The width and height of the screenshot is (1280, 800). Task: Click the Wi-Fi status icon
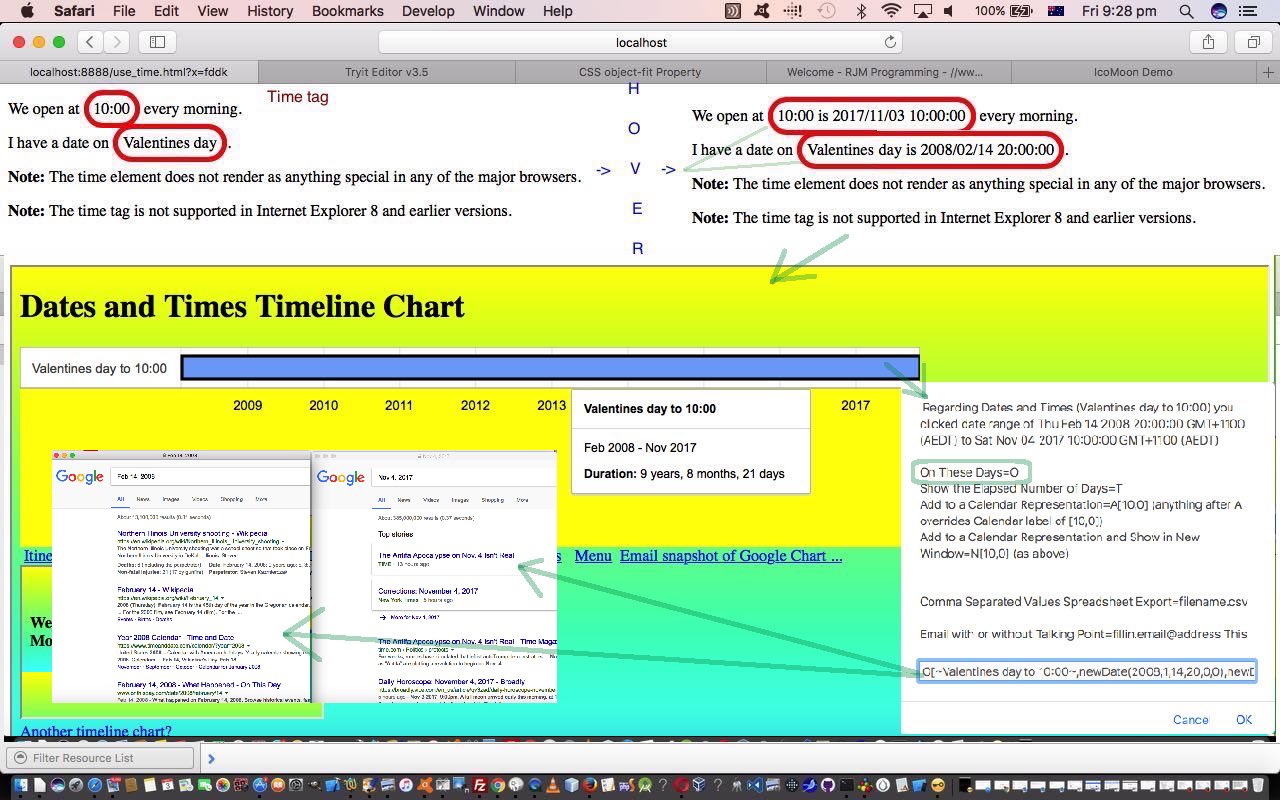(891, 11)
